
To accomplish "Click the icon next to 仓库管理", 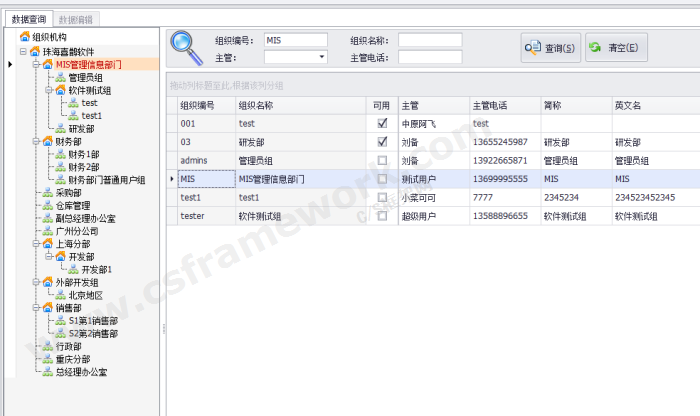I will [x=47, y=205].
